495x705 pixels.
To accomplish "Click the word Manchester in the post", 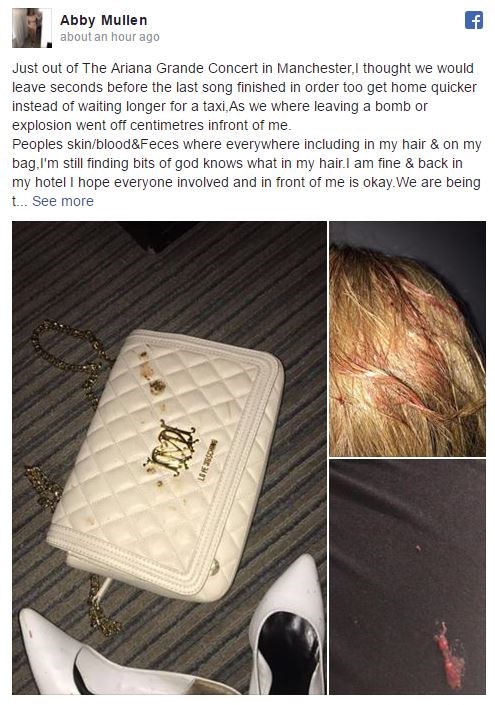I will point(314,68).
